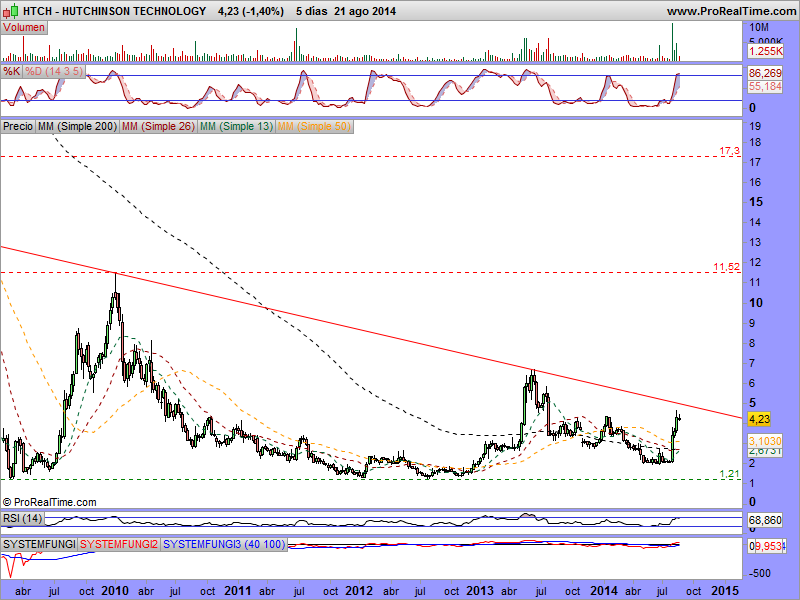Viewport: 800px width, 600px height.
Task: Click the 1.255K volume value tag
Action: pos(765,51)
